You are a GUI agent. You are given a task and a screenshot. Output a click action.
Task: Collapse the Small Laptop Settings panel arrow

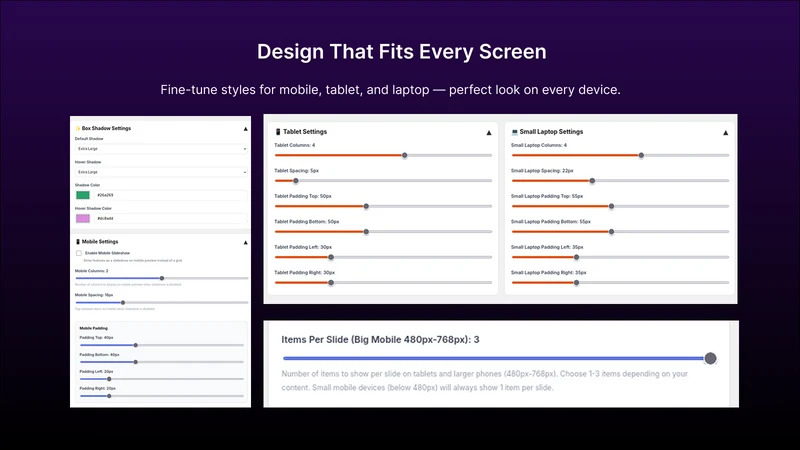[726, 133]
